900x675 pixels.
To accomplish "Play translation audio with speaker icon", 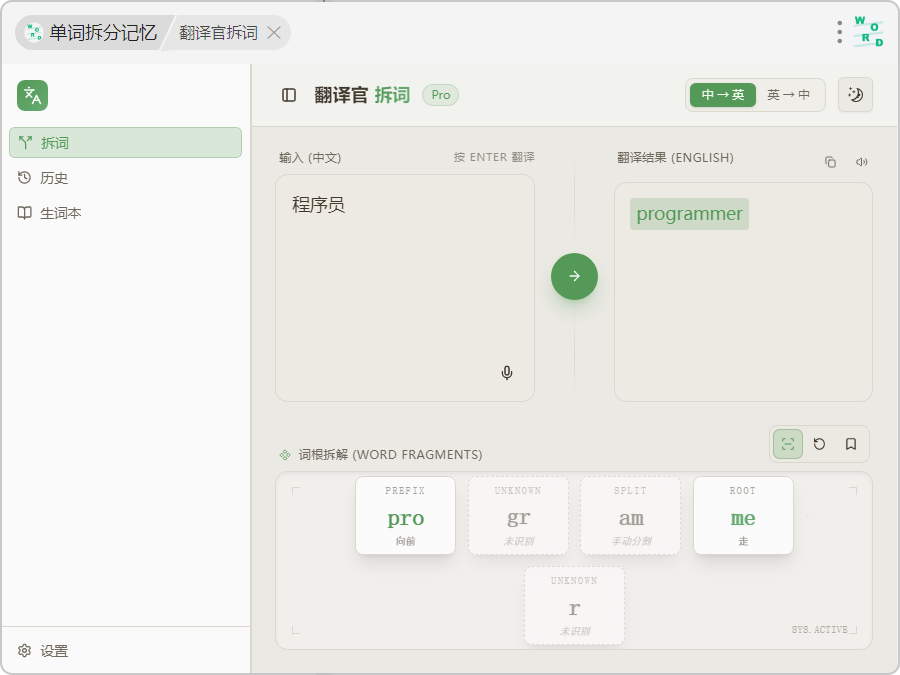I will pos(861,162).
